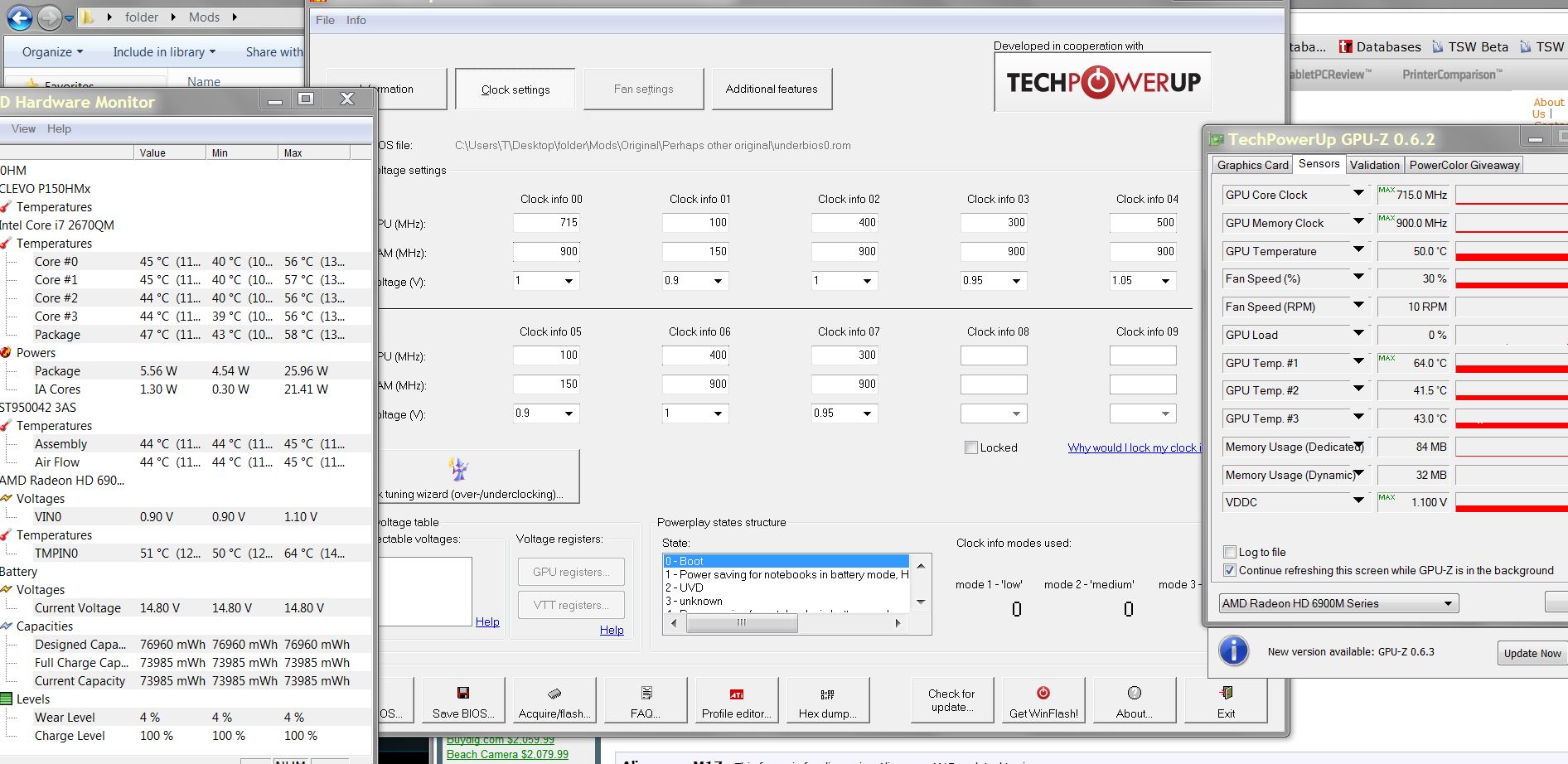Image resolution: width=1568 pixels, height=764 pixels.
Task: Click the Databases bookmark icon
Action: (1346, 46)
